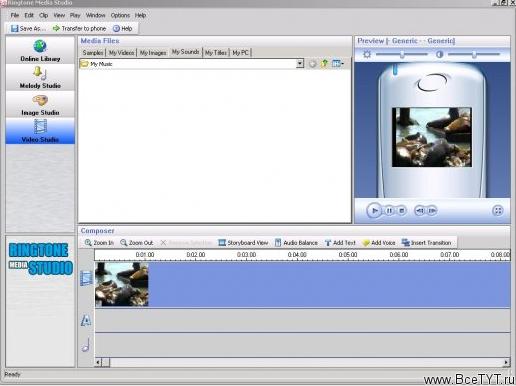Click the phone preview video thumbnail
This screenshot has height=386, width=516.
(432, 137)
